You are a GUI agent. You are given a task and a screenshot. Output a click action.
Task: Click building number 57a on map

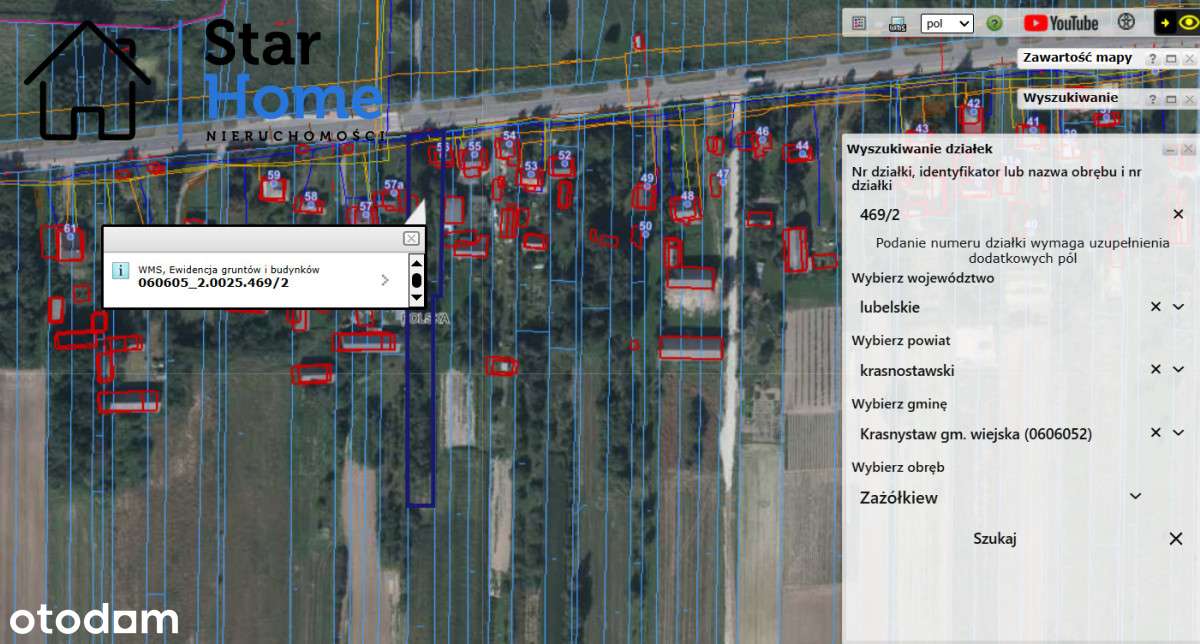click(x=393, y=185)
